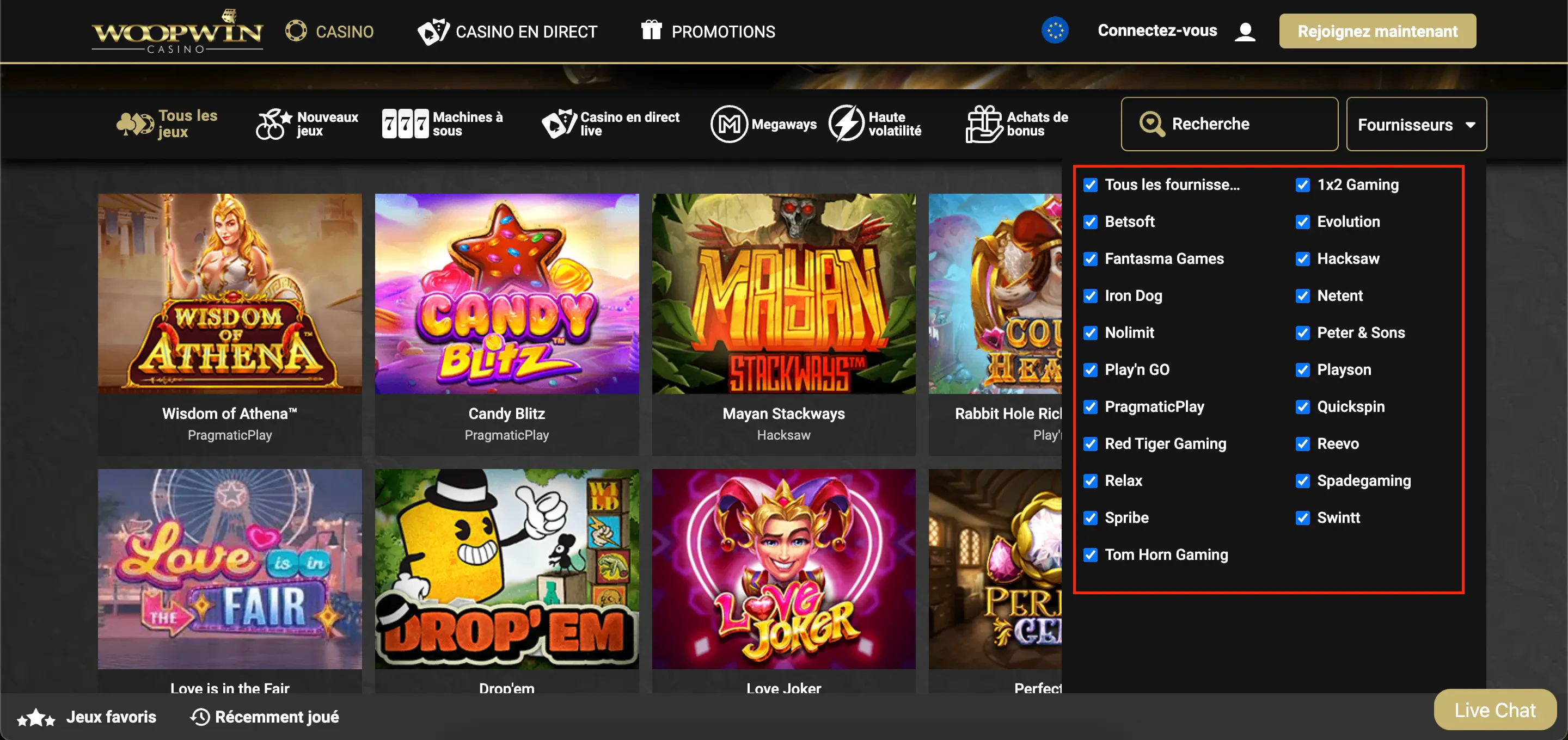Select the Megaways category
Viewport: 1568px width, 740px height.
(x=764, y=124)
